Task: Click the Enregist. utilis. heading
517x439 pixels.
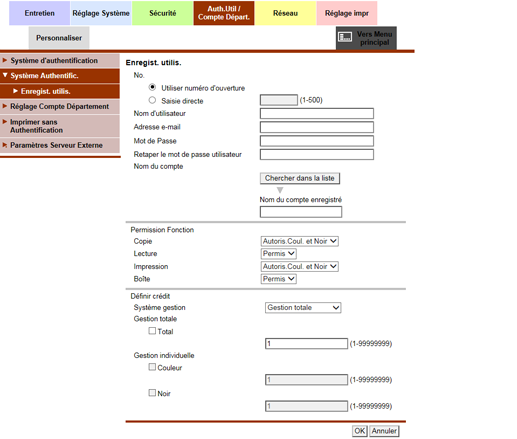Action: point(153,63)
